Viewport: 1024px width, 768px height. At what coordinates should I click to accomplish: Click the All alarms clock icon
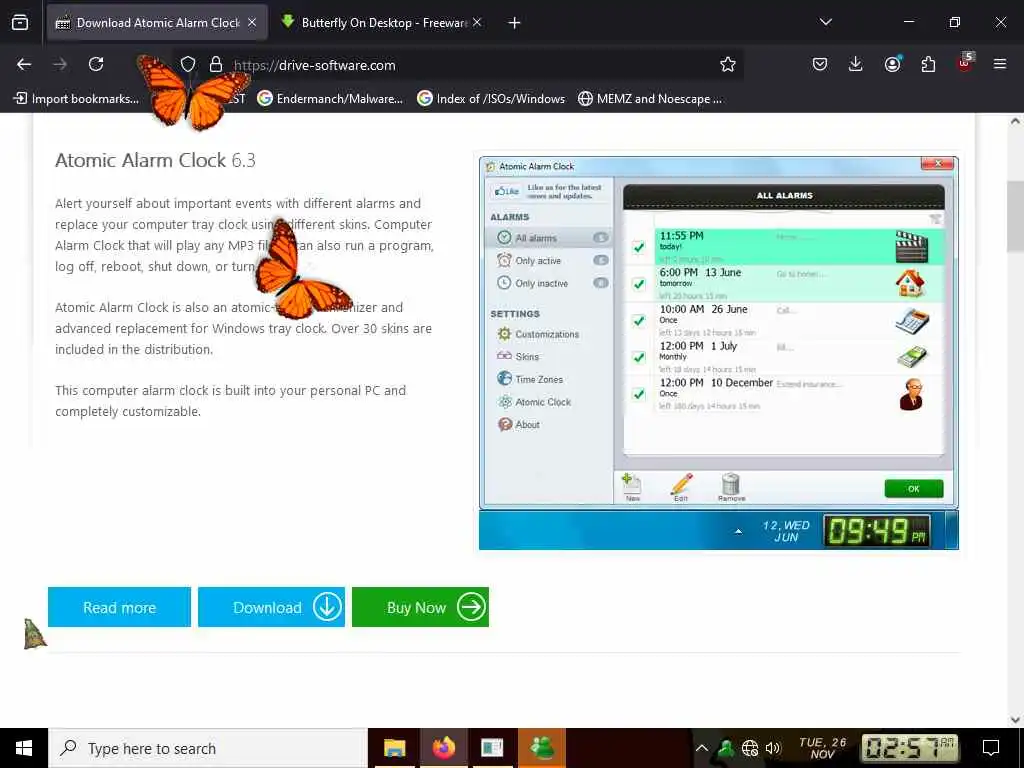(504, 238)
